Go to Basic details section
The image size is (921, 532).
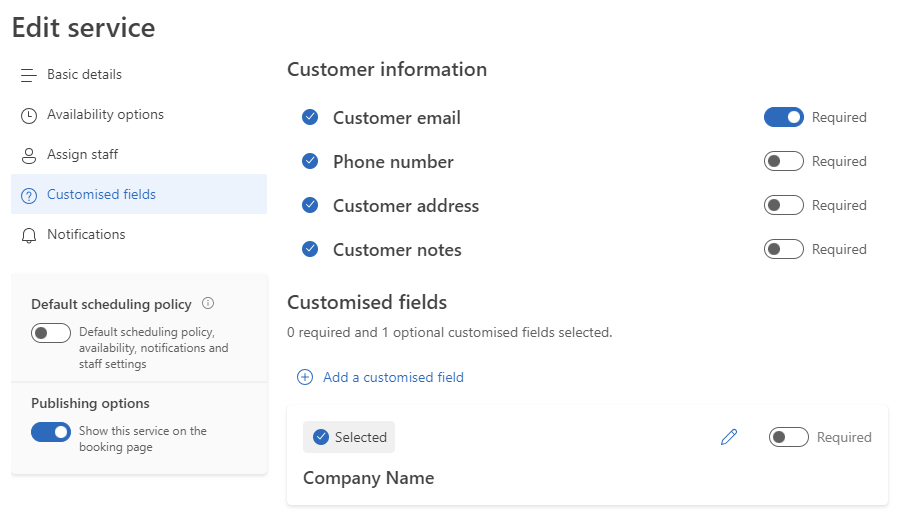coord(84,74)
